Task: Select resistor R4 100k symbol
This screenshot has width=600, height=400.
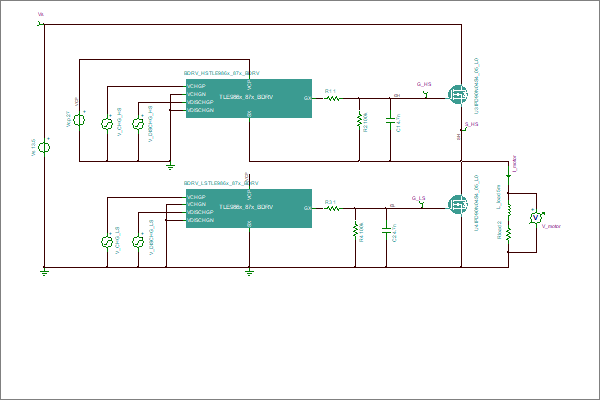Action: [x=355, y=230]
